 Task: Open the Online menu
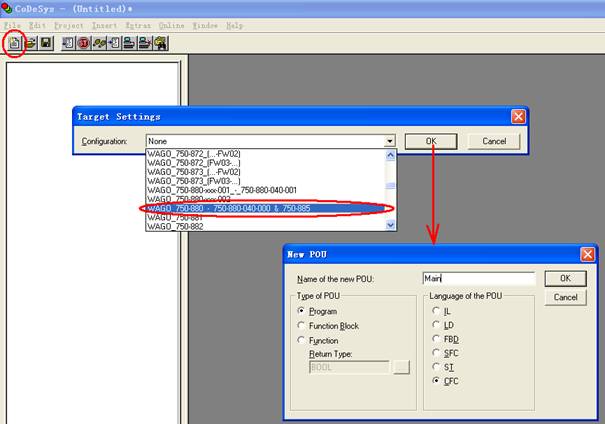click(171, 25)
